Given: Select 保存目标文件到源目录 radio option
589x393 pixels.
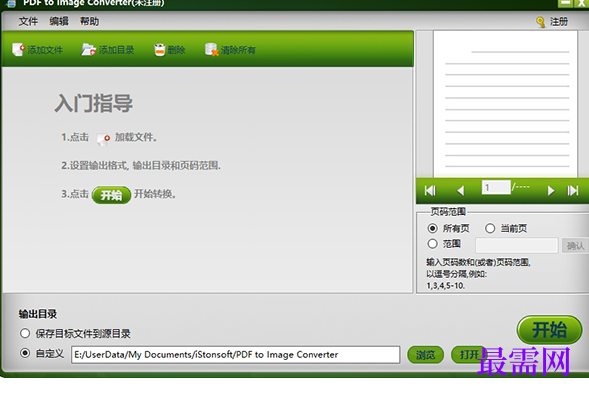Looking at the screenshot, I should [x=25, y=333].
